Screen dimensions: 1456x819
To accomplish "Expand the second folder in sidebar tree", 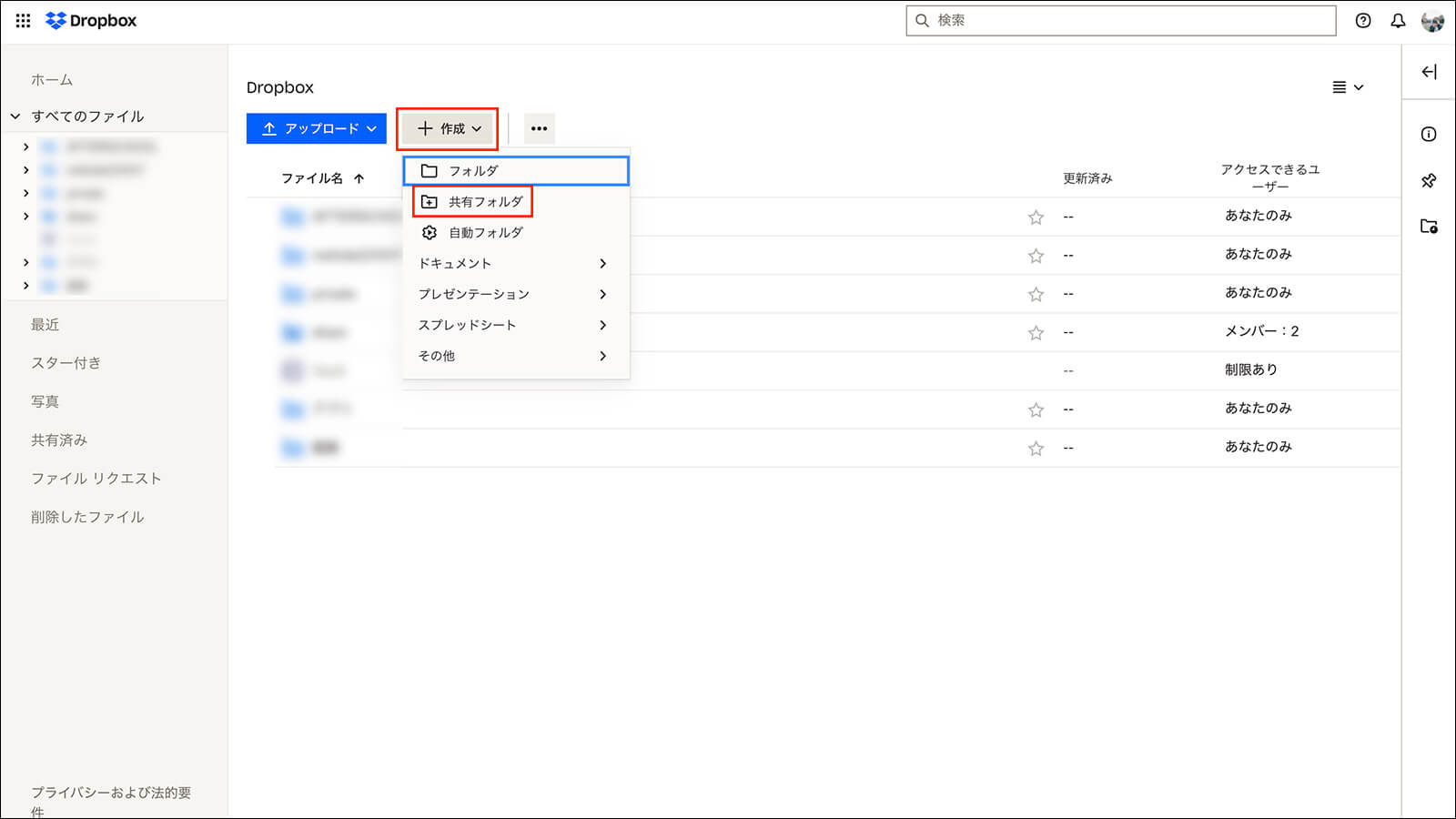I will (x=25, y=170).
